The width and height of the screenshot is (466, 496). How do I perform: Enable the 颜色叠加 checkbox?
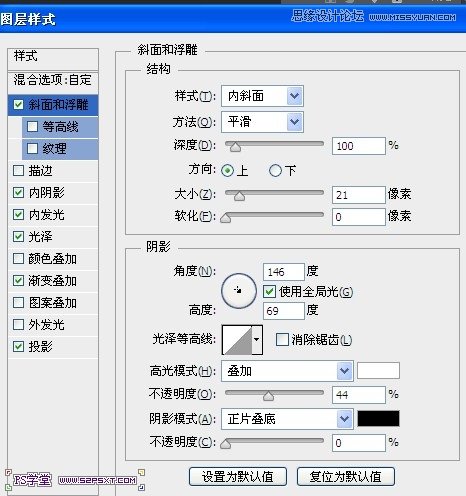[x=18, y=259]
